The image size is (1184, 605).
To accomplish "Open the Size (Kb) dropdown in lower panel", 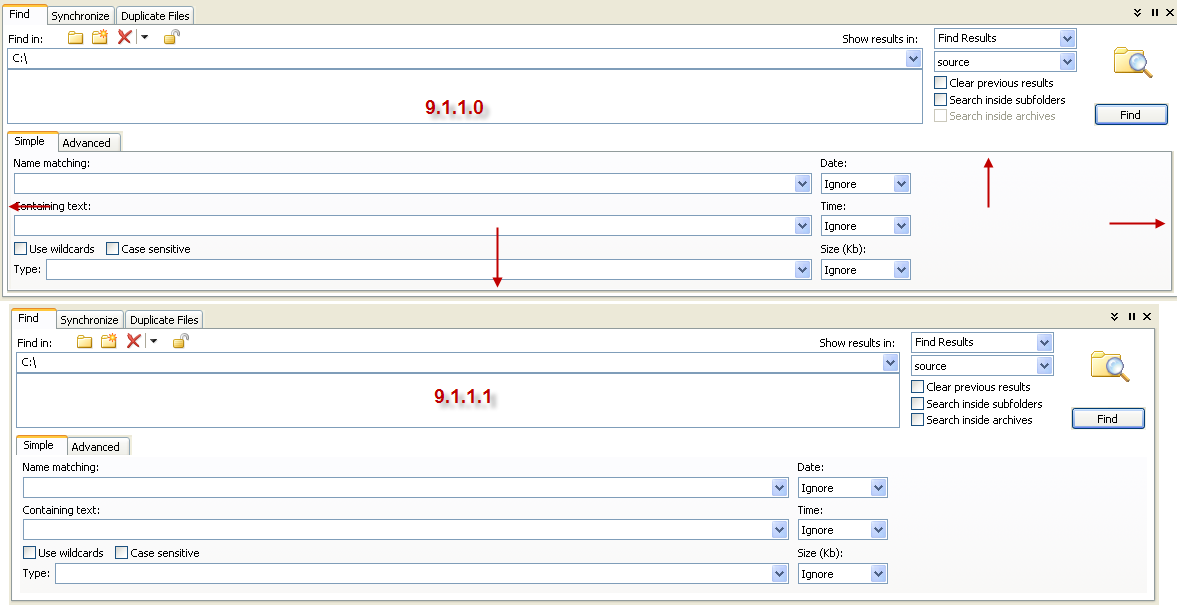I will 878,574.
